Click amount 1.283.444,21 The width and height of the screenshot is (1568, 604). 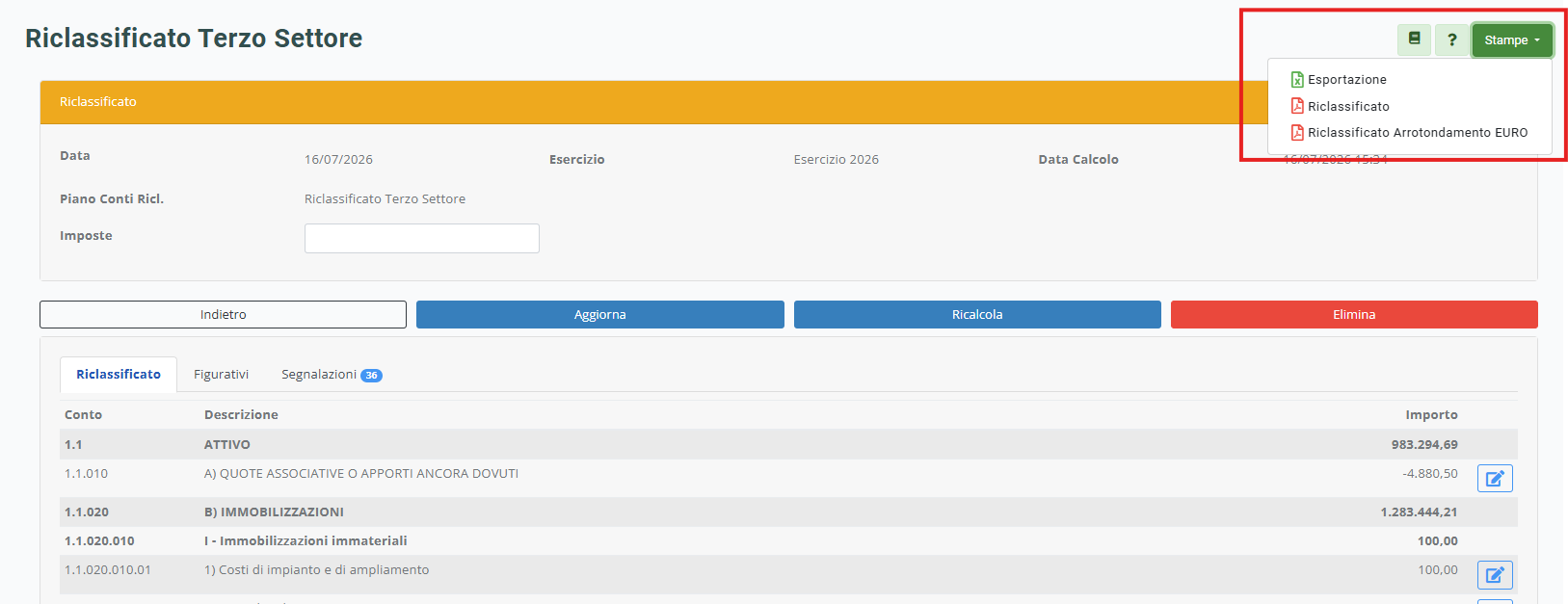(x=1419, y=512)
